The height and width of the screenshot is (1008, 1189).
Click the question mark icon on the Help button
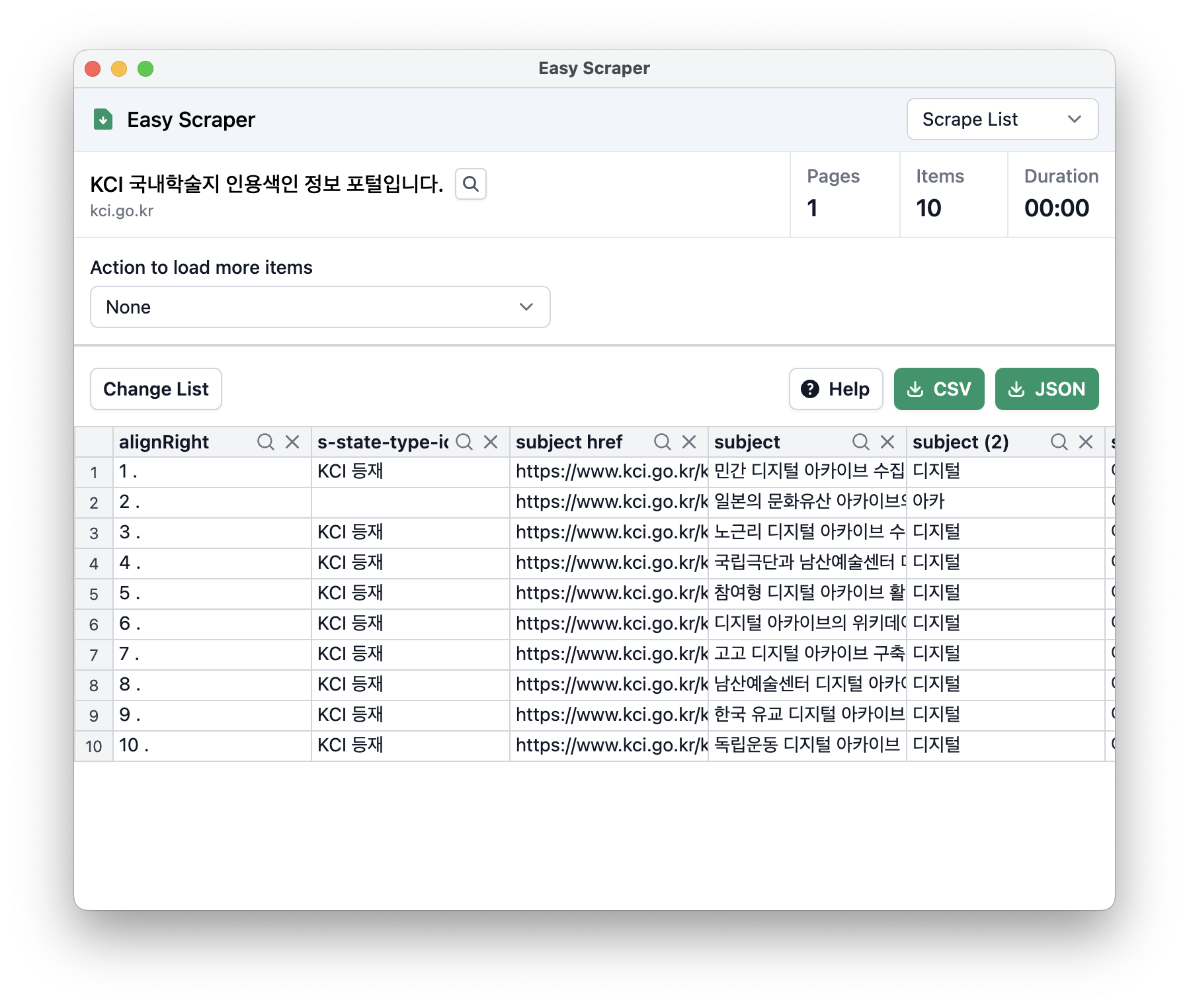point(810,389)
